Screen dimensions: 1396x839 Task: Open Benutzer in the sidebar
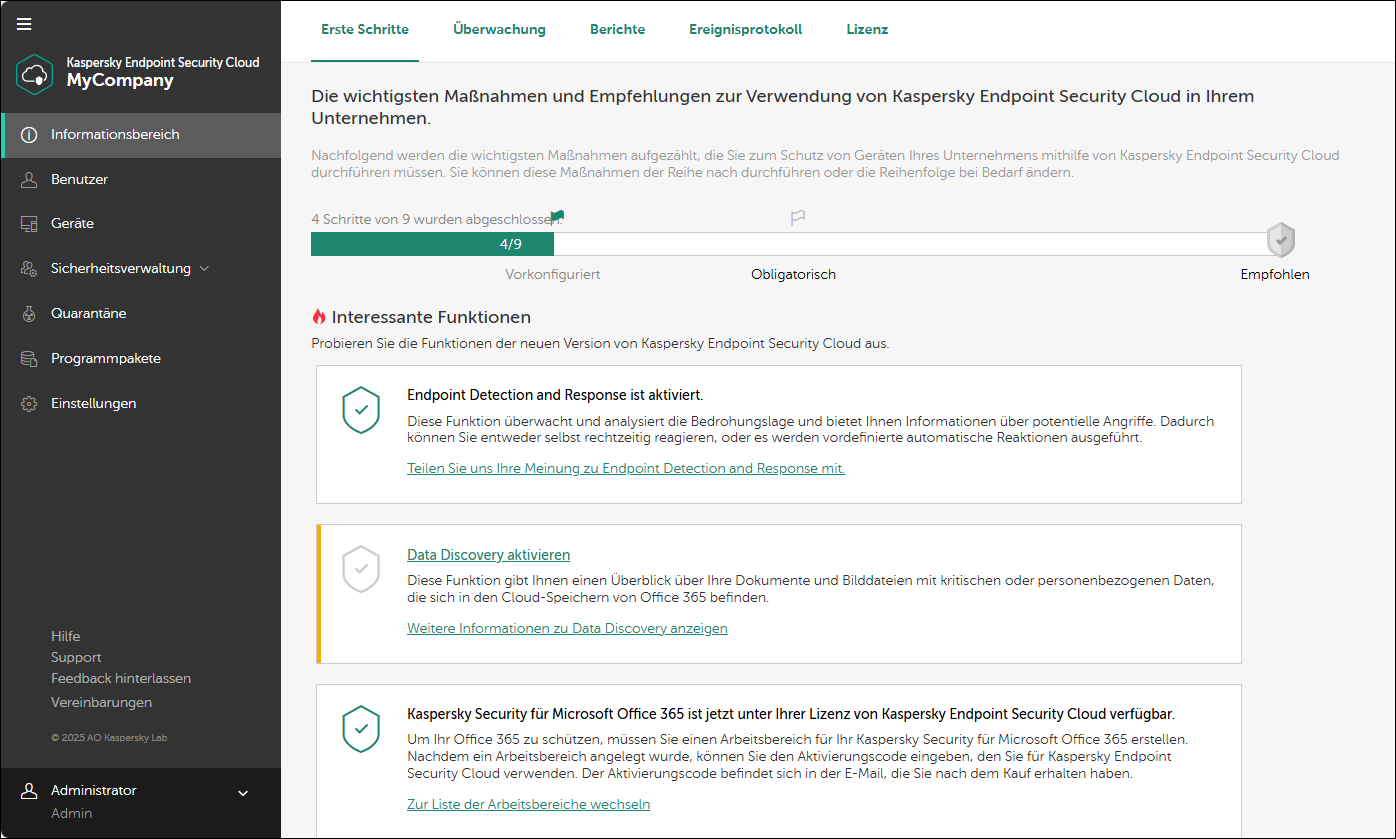point(141,180)
